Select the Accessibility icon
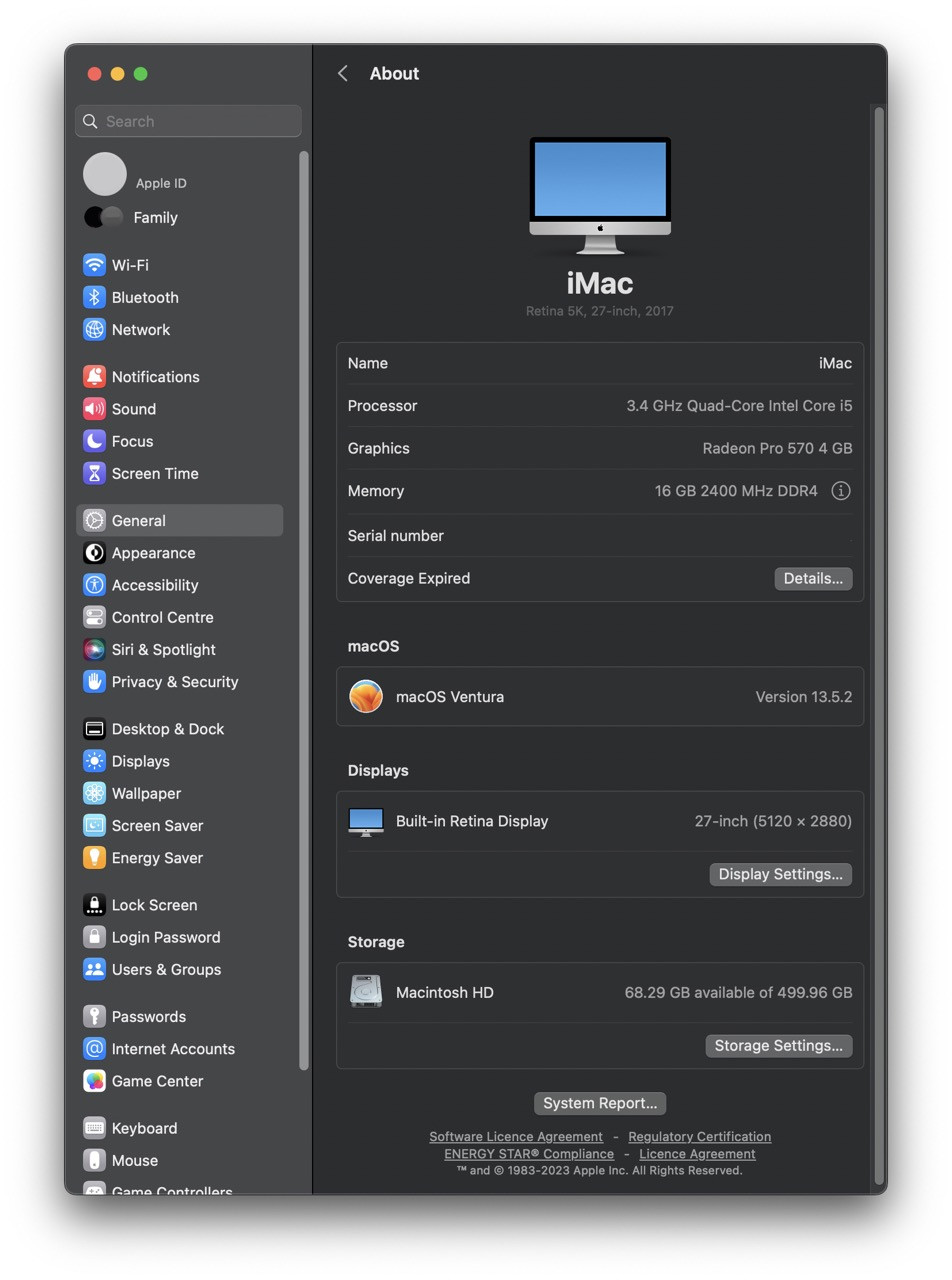 click(94, 585)
